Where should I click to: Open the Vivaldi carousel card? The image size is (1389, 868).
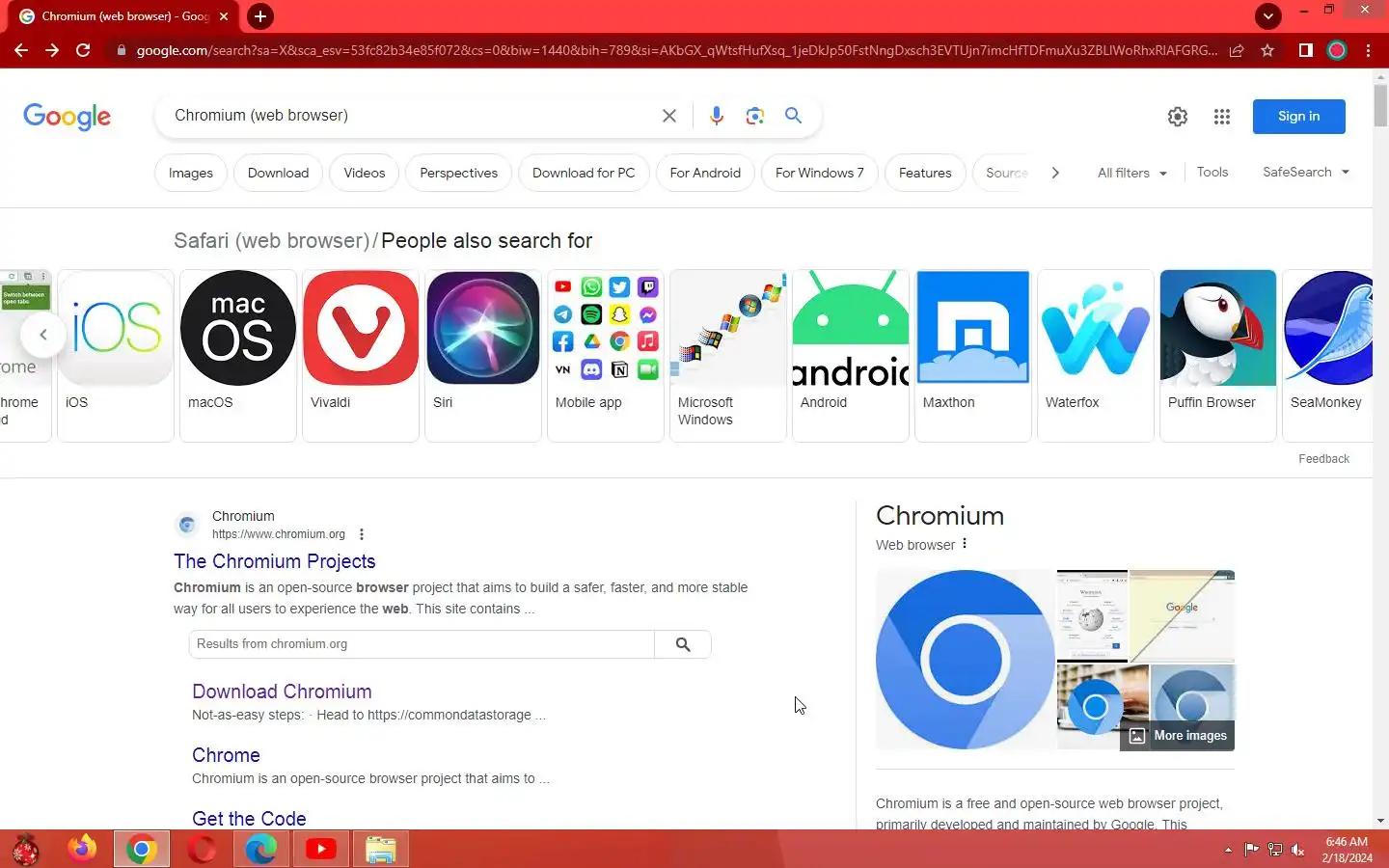pos(361,355)
